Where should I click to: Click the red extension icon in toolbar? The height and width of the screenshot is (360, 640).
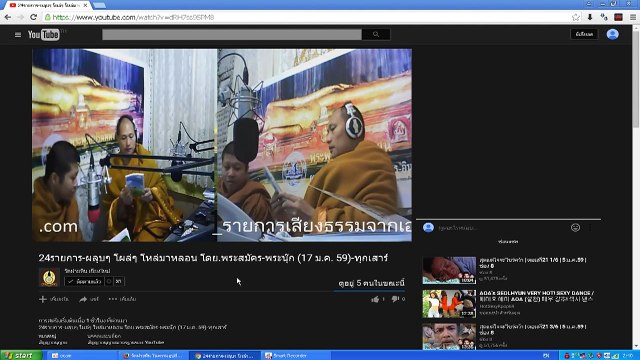coord(618,17)
